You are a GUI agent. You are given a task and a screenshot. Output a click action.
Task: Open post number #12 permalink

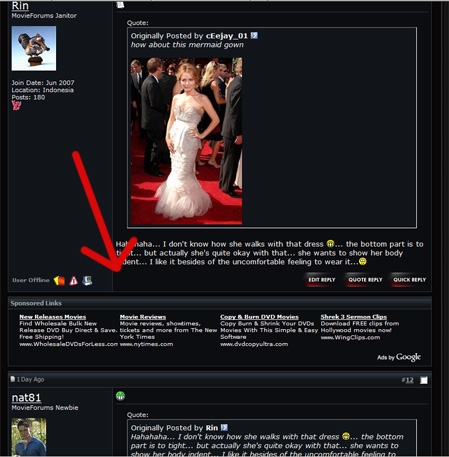[410, 380]
